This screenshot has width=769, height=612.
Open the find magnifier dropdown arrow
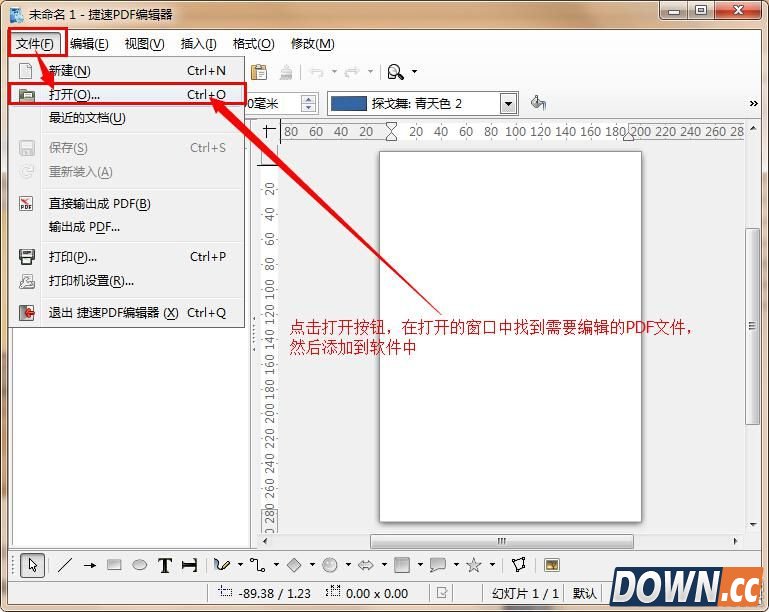(414, 72)
